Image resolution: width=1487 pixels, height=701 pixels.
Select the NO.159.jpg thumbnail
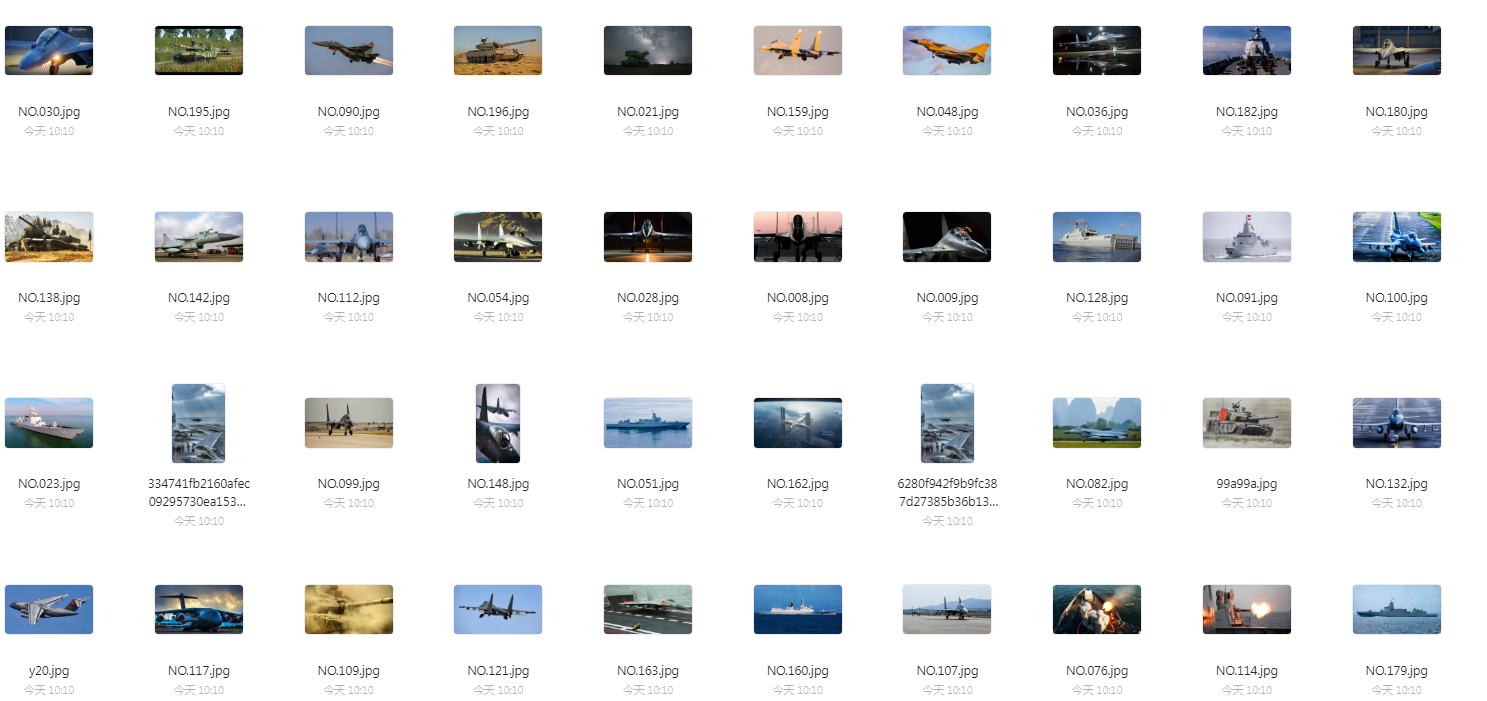798,51
